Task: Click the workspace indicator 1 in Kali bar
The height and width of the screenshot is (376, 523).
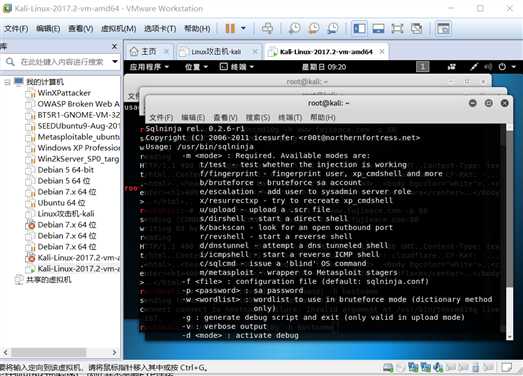Action: 423,67
